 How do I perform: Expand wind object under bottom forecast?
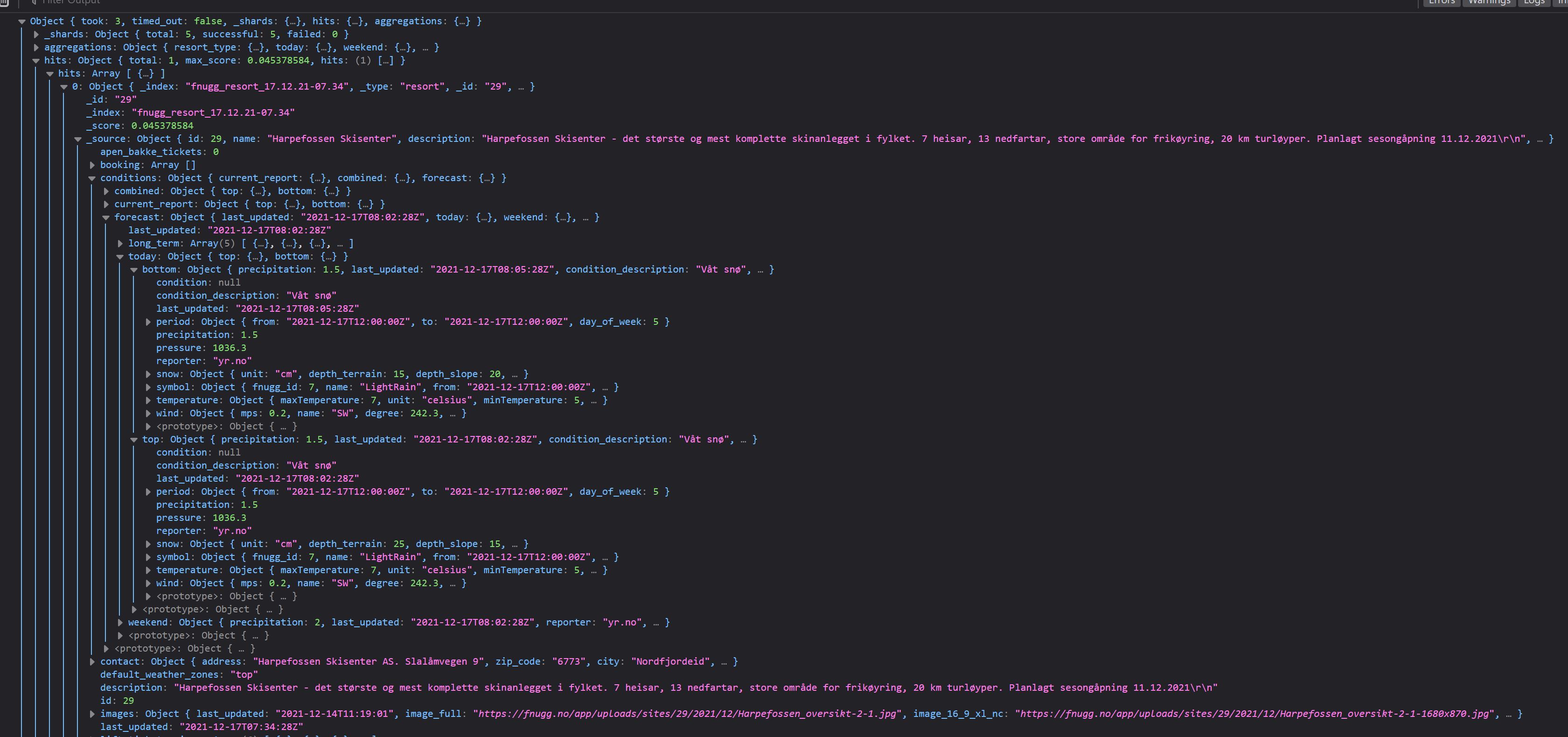148,414
